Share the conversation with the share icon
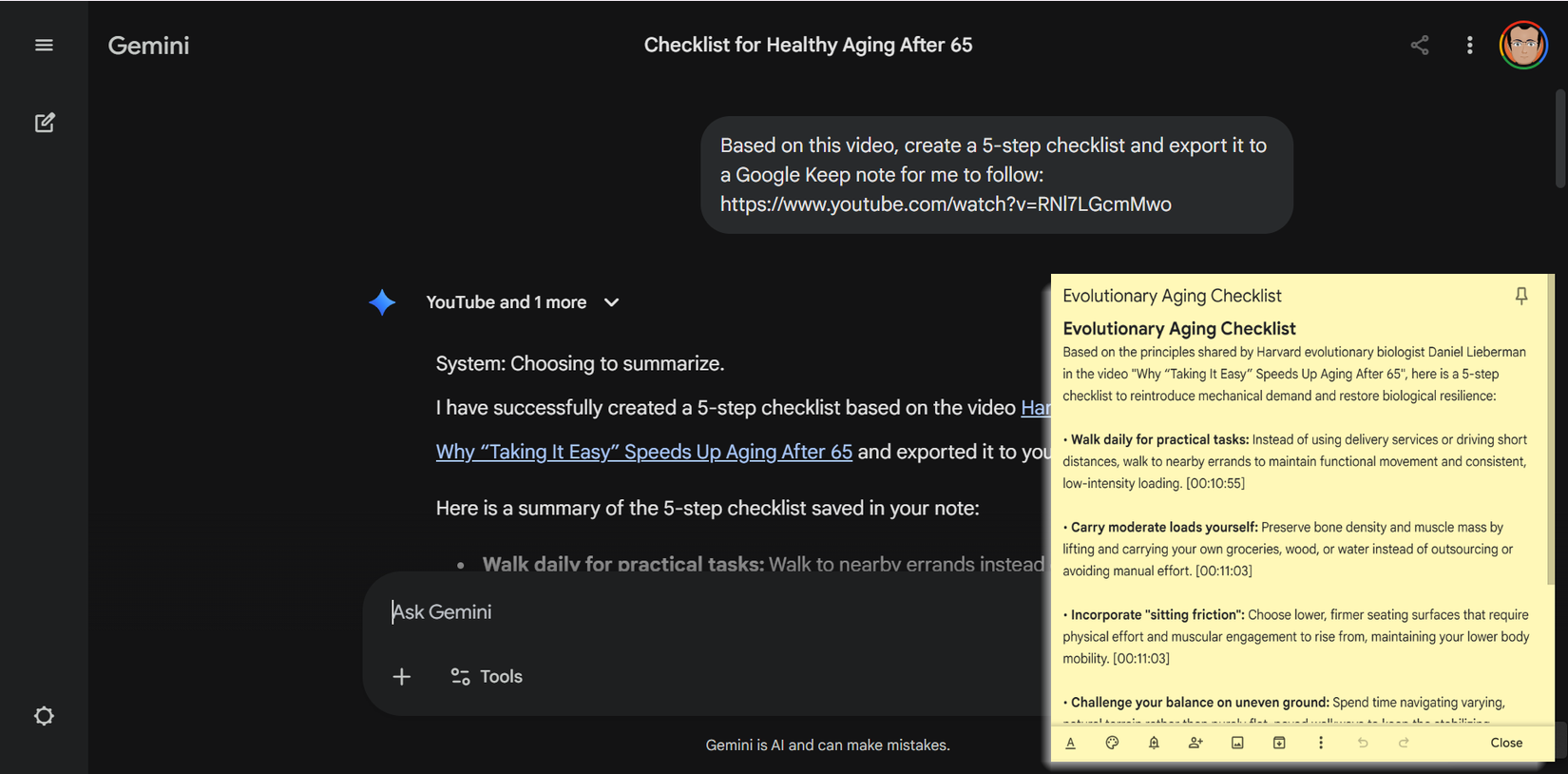The width and height of the screenshot is (1568, 774). pyautogui.click(x=1419, y=45)
